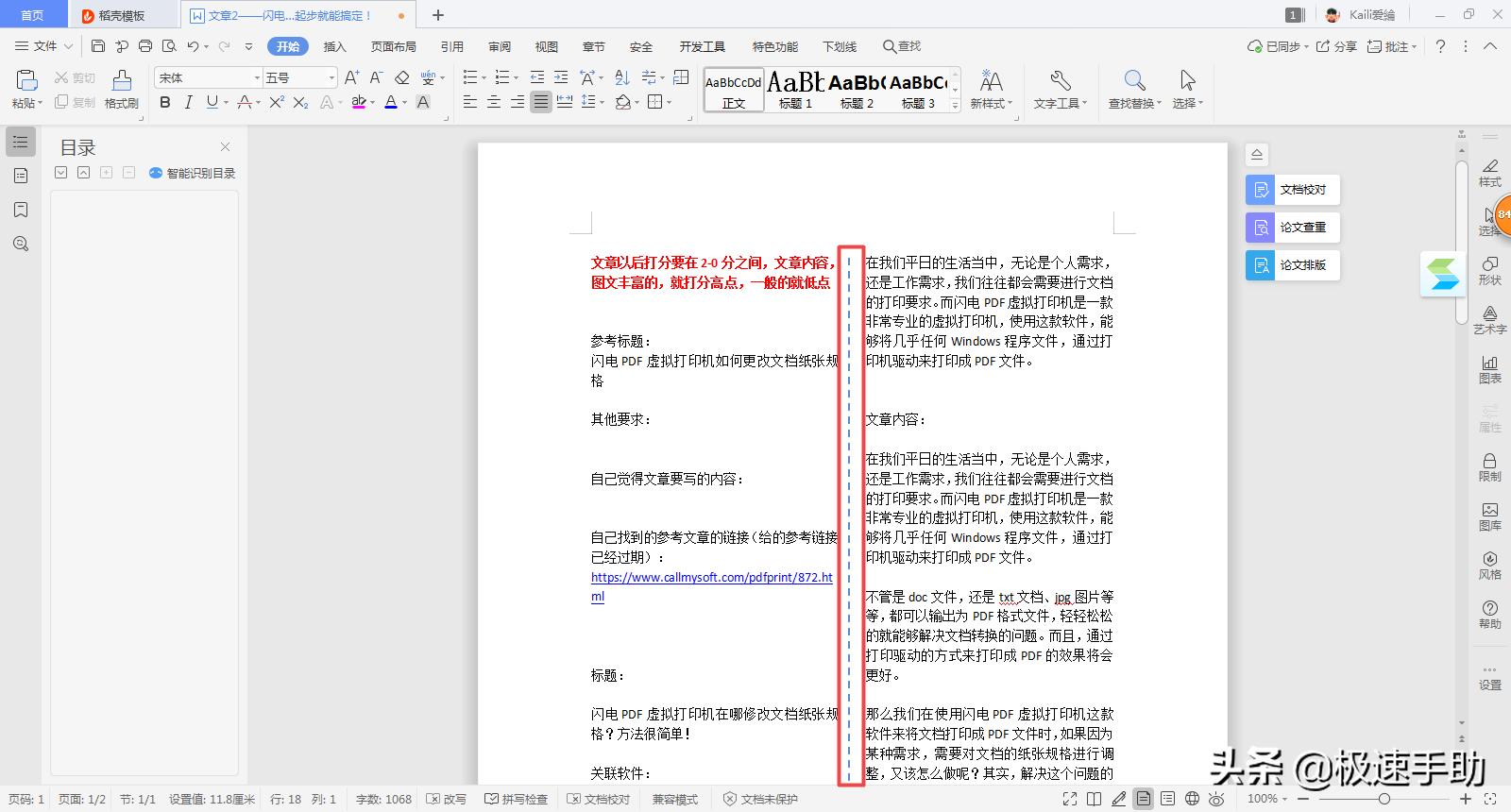Enable eye protection mode icon

point(1216,799)
